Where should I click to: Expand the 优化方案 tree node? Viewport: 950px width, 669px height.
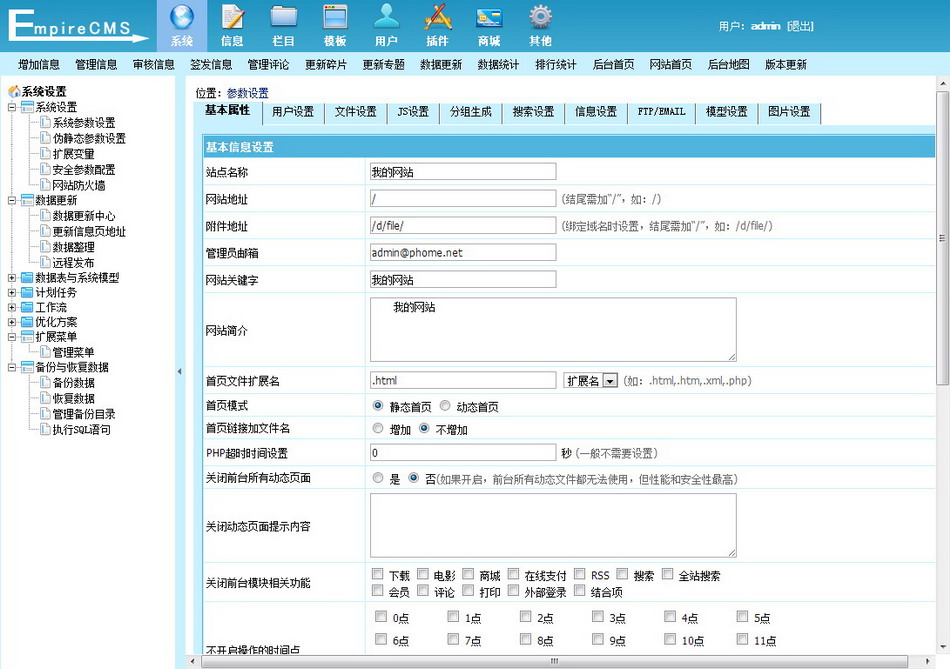[x=12, y=322]
